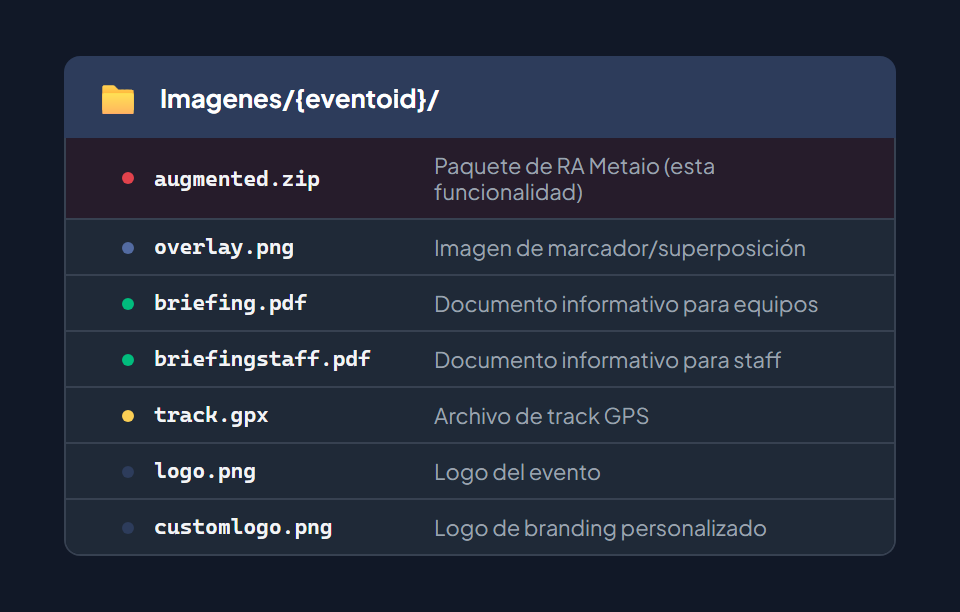Toggle the customlogo.png entry

pos(480,527)
